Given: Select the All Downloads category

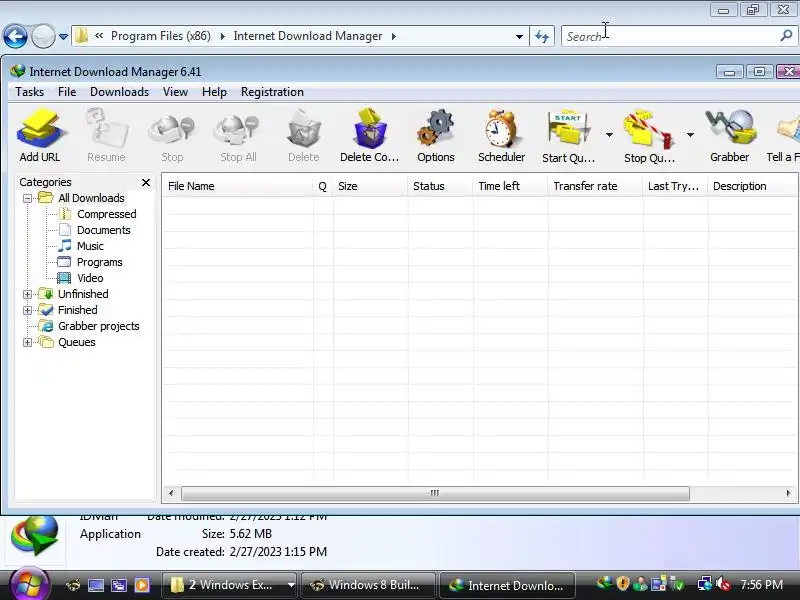Looking at the screenshot, I should click(91, 198).
